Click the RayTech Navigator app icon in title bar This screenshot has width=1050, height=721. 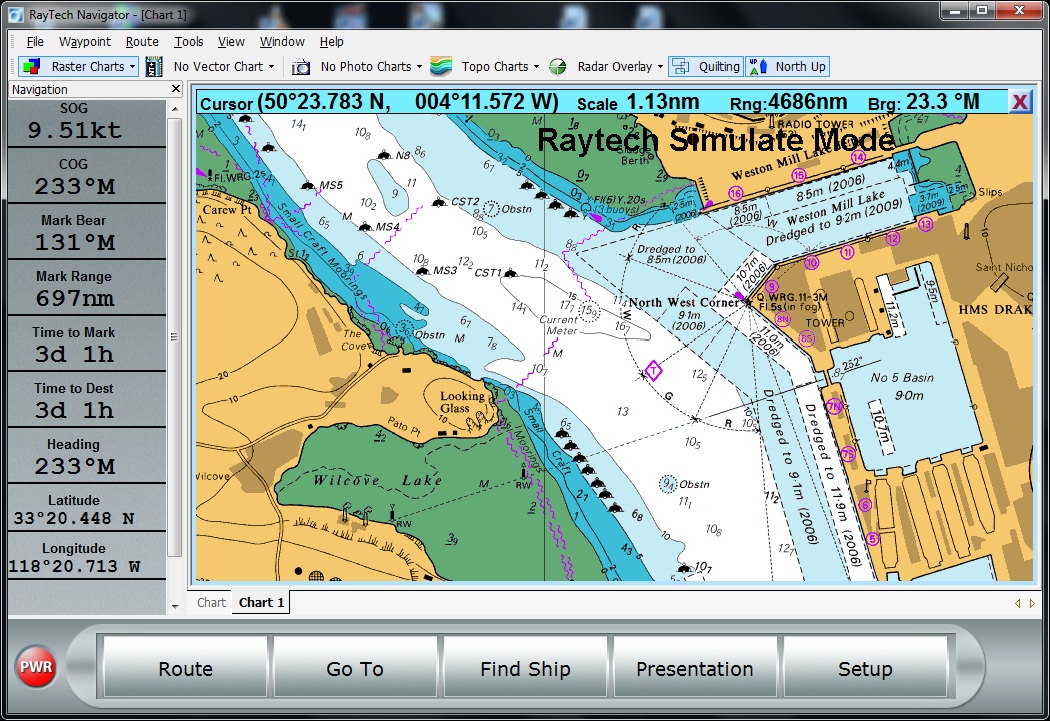[15, 14]
